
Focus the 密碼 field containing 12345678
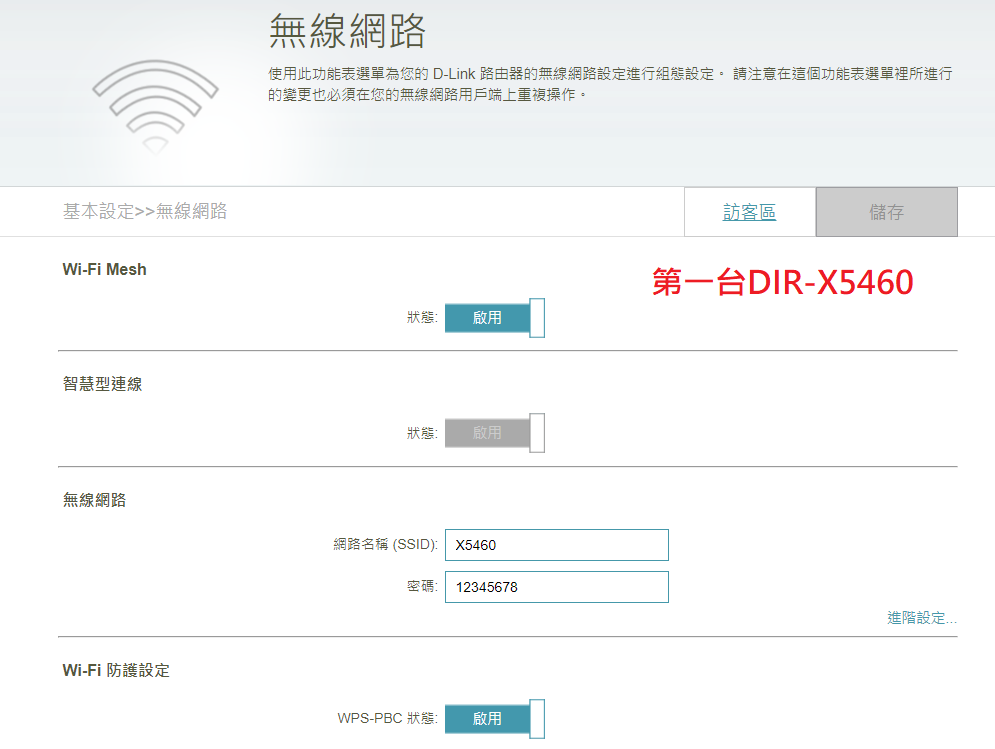pos(556,587)
